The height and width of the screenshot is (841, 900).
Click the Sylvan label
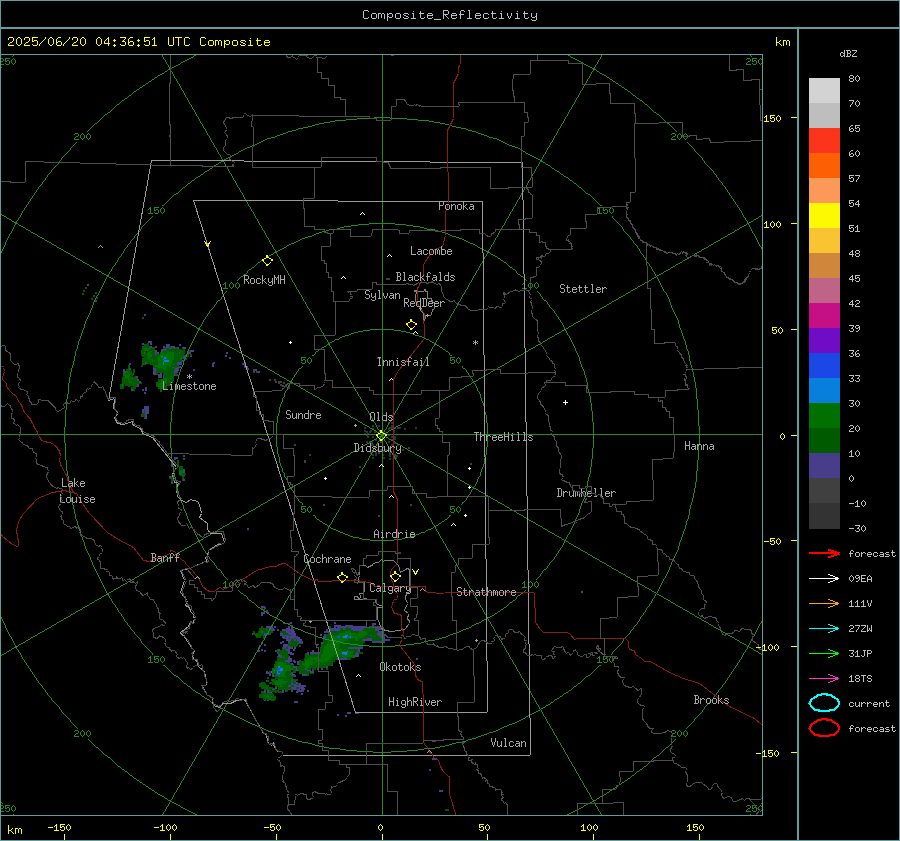coord(382,295)
